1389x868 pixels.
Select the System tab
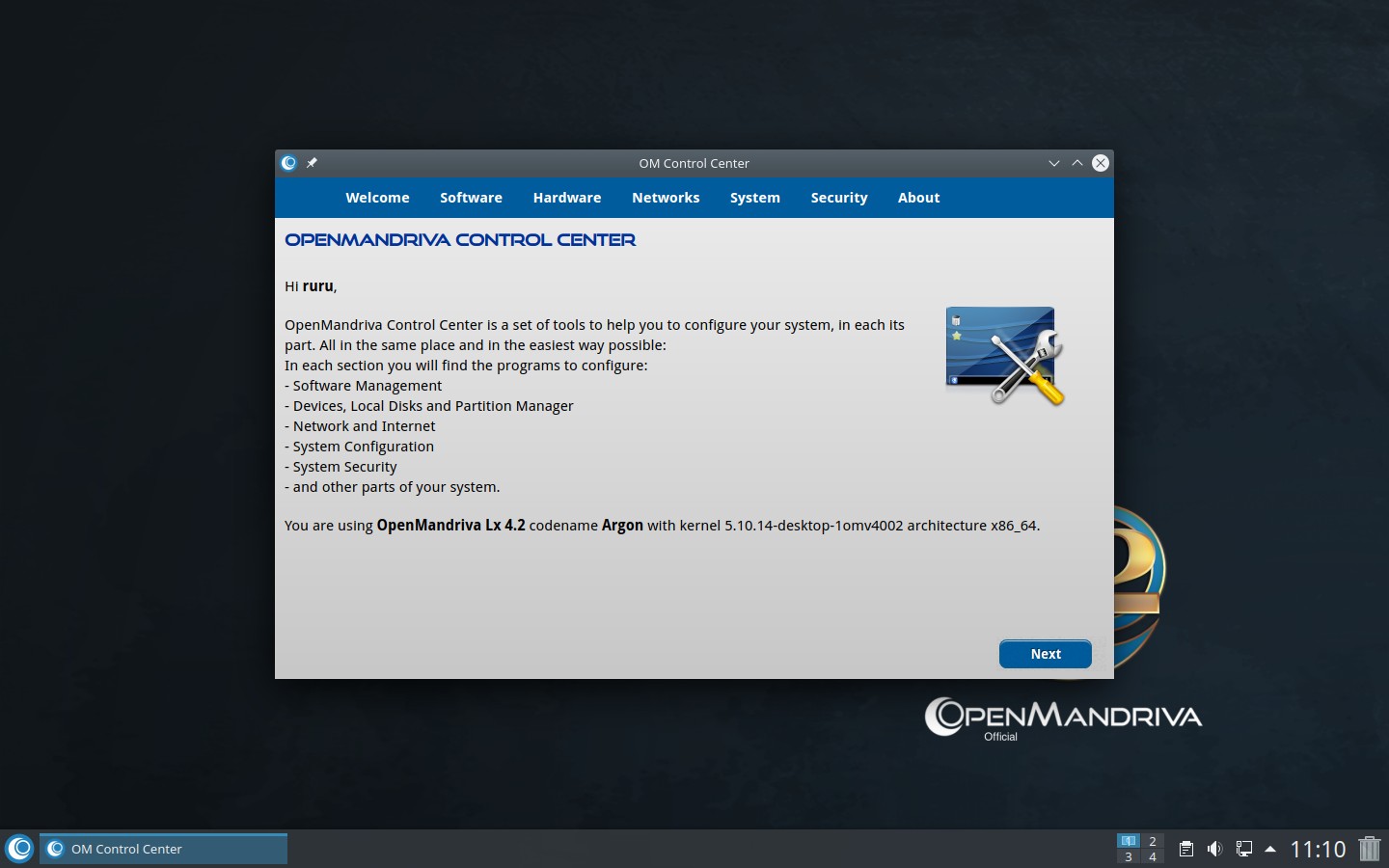click(754, 198)
